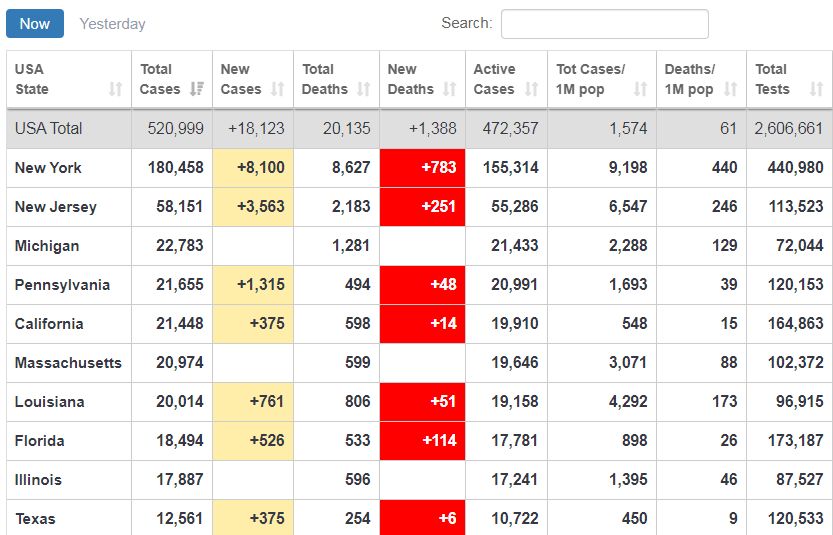This screenshot has height=535, width=833.
Task: Switch to the Yesterday tab
Action: click(112, 24)
